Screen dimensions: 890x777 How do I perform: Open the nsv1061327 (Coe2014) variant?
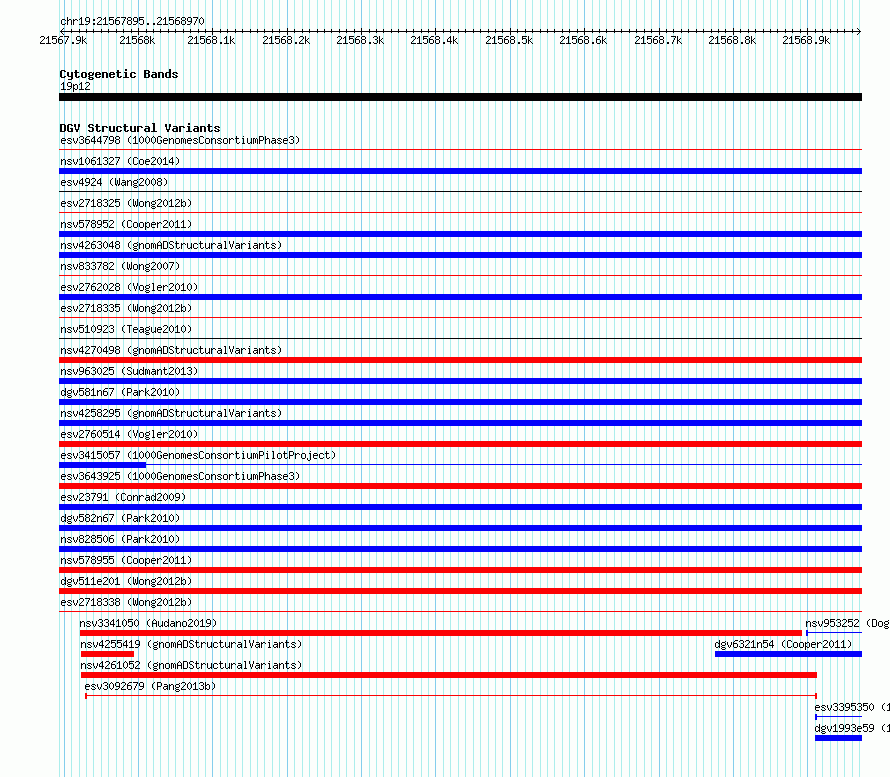pos(120,161)
